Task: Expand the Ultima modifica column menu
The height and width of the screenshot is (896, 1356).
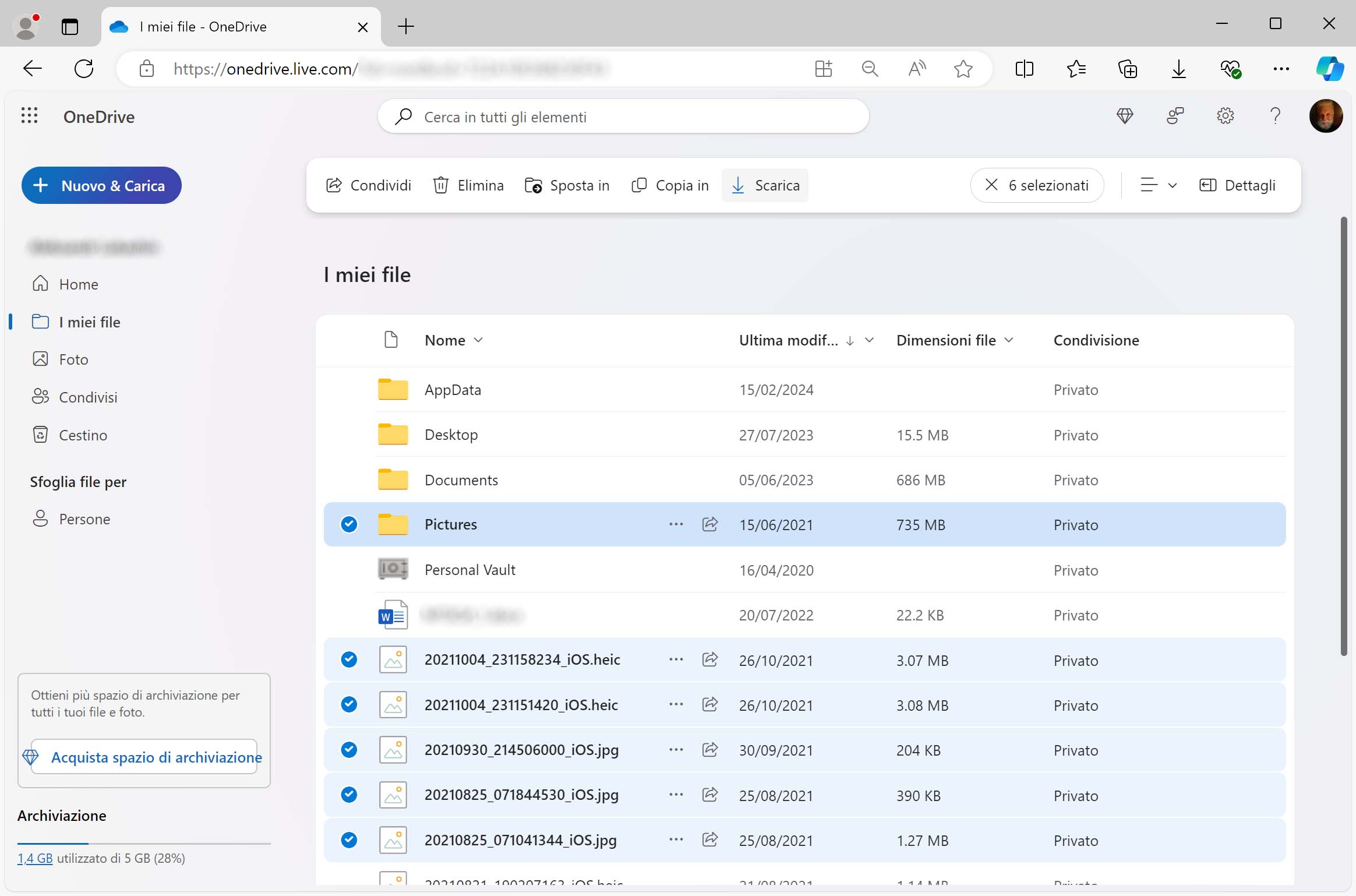Action: 869,340
